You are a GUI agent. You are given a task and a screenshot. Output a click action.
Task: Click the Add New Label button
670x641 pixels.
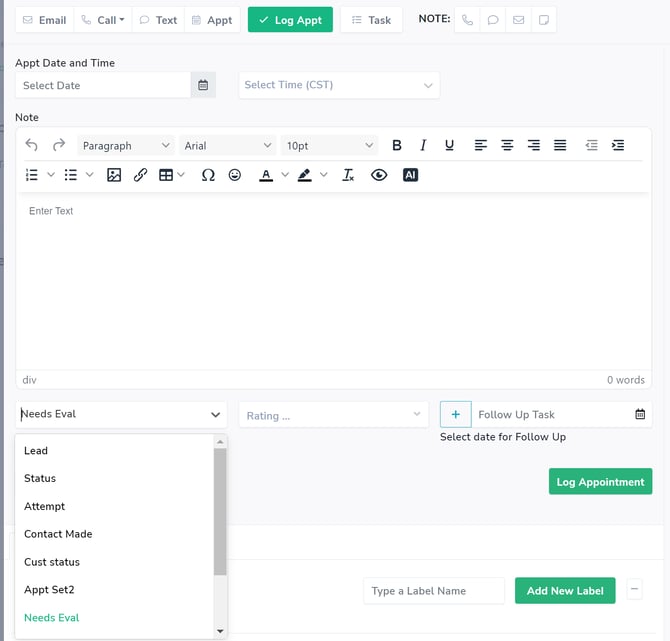tap(564, 591)
